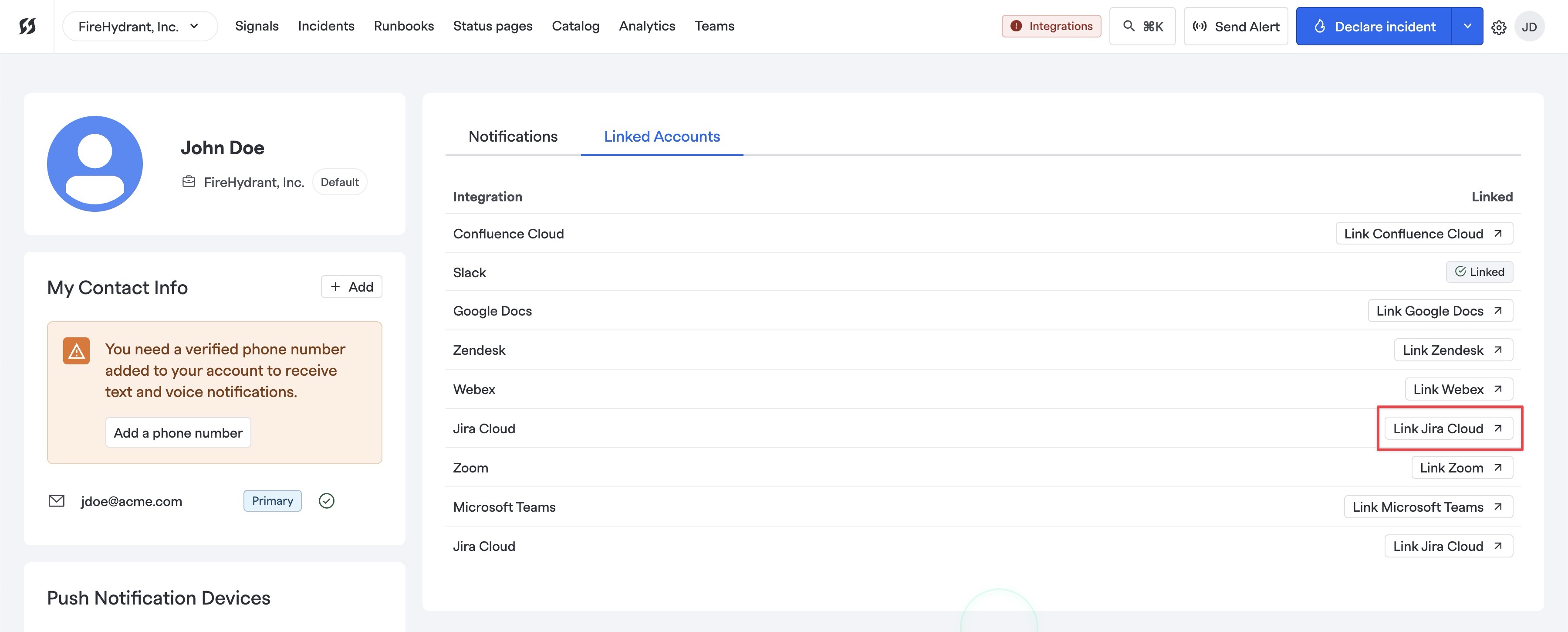The width and height of the screenshot is (1568, 632).
Task: Click the Integration column header
Action: [487, 197]
